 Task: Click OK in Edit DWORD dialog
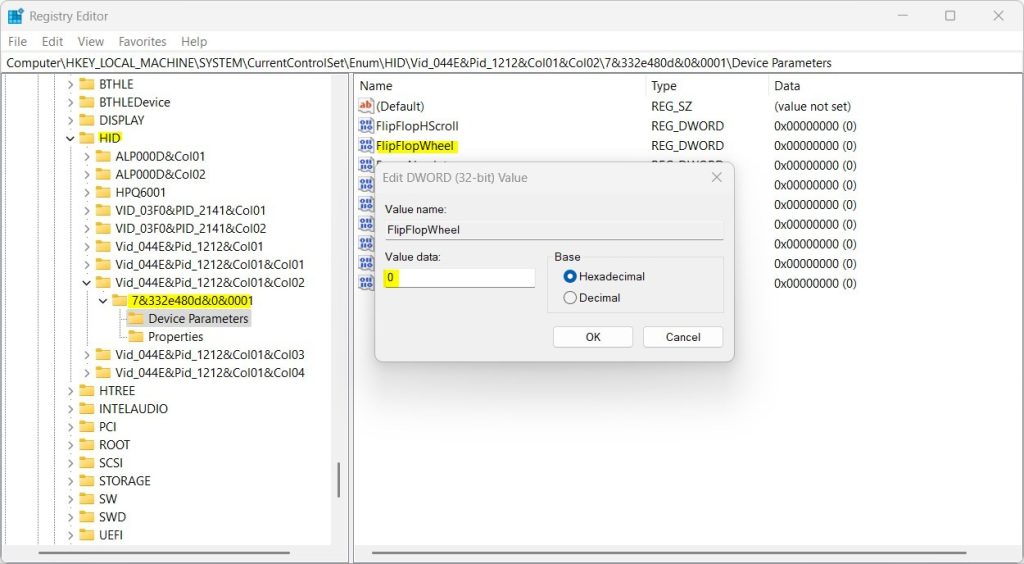tap(593, 337)
